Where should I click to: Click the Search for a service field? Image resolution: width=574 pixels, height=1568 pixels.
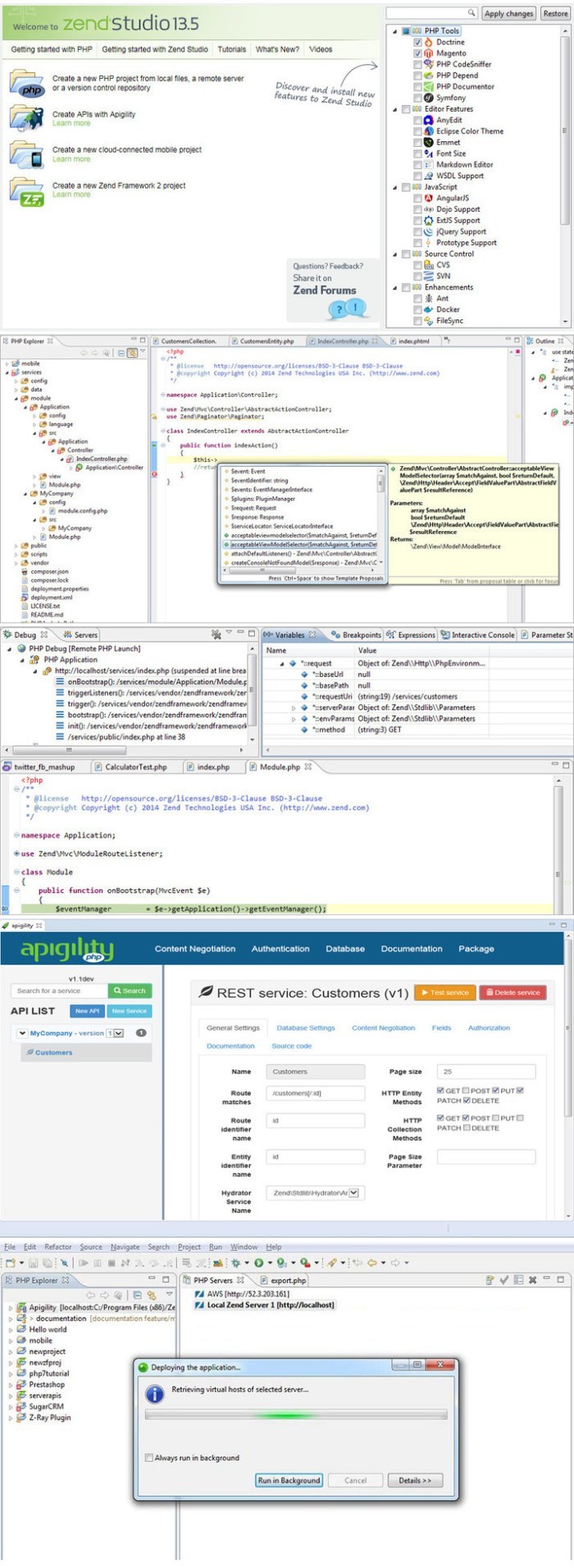[x=59, y=990]
